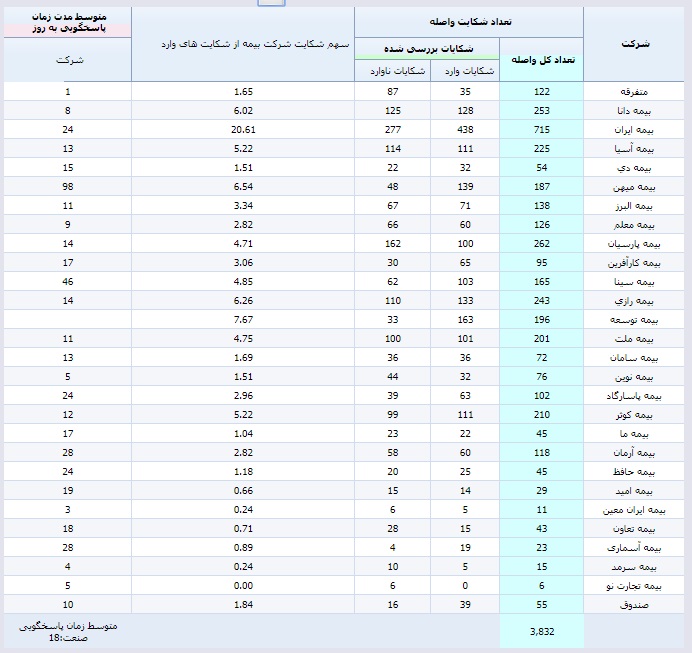Select the 'شکایات بررسی شده' group header

point(427,48)
